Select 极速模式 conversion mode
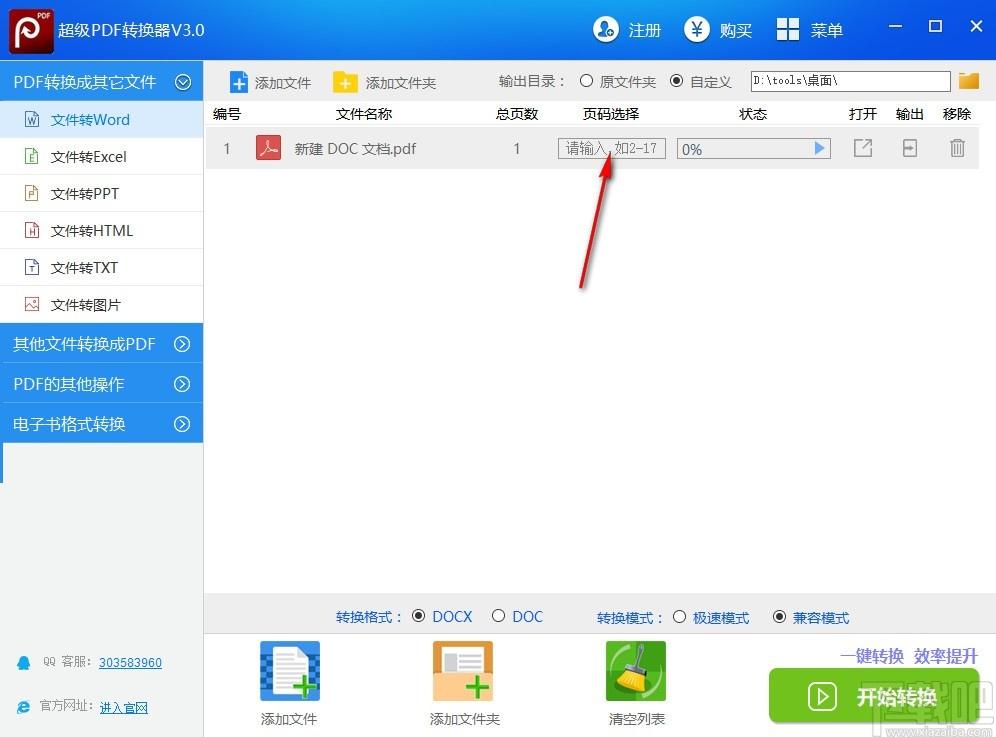 point(679,617)
